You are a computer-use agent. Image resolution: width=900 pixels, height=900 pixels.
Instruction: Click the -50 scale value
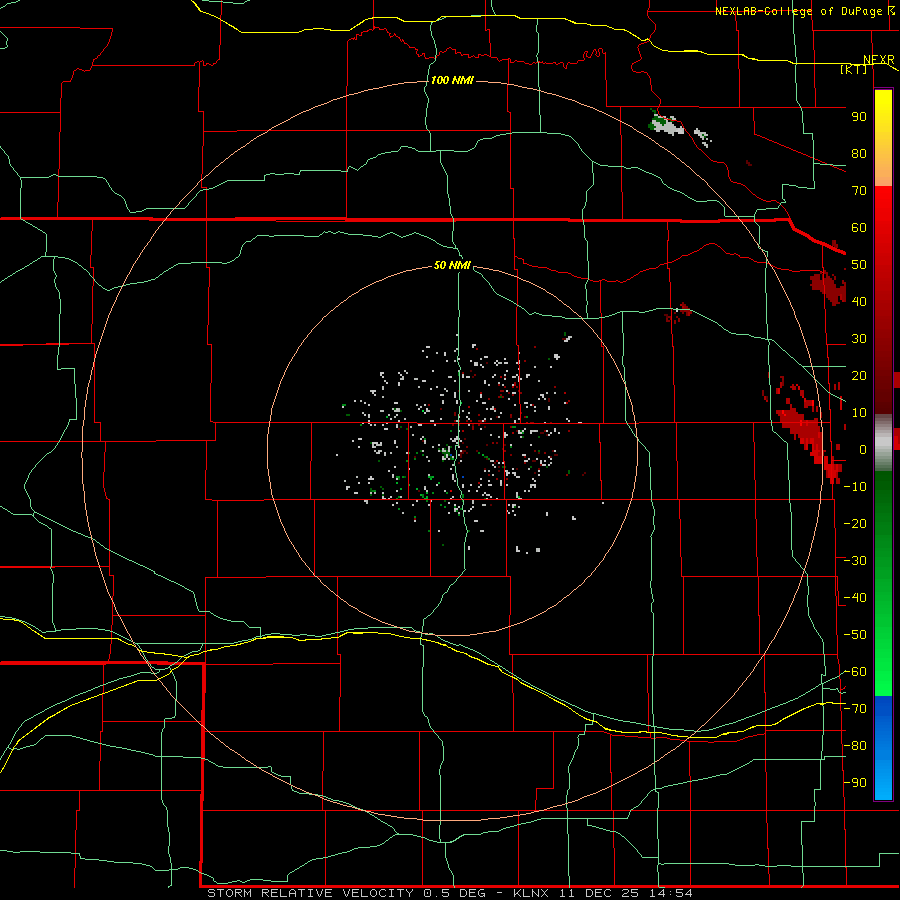855,635
